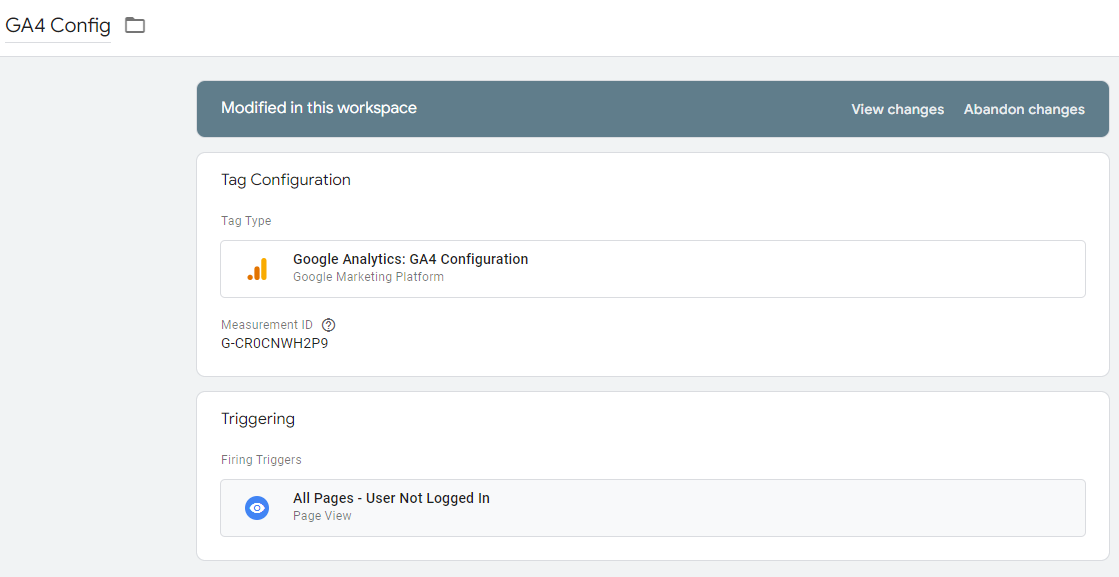Click empty space in the firing trigger row
The width and height of the screenshot is (1119, 577).
coord(800,508)
